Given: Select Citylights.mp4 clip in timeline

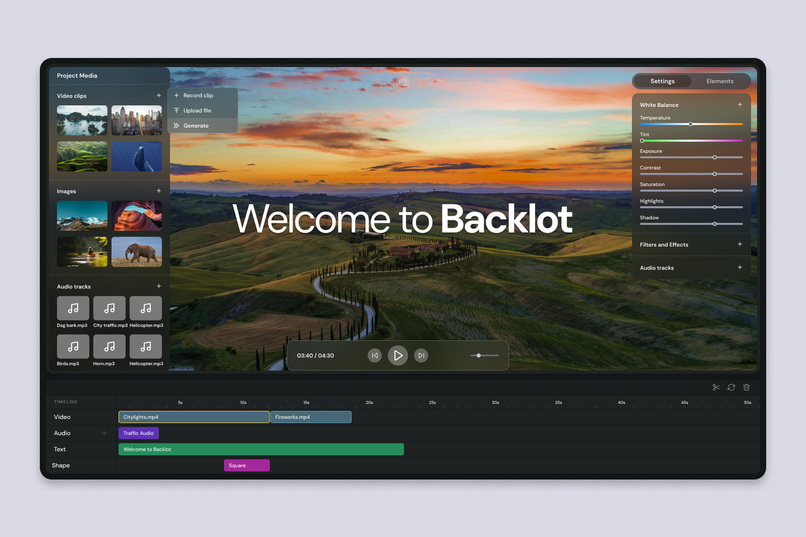Looking at the screenshot, I should [194, 417].
